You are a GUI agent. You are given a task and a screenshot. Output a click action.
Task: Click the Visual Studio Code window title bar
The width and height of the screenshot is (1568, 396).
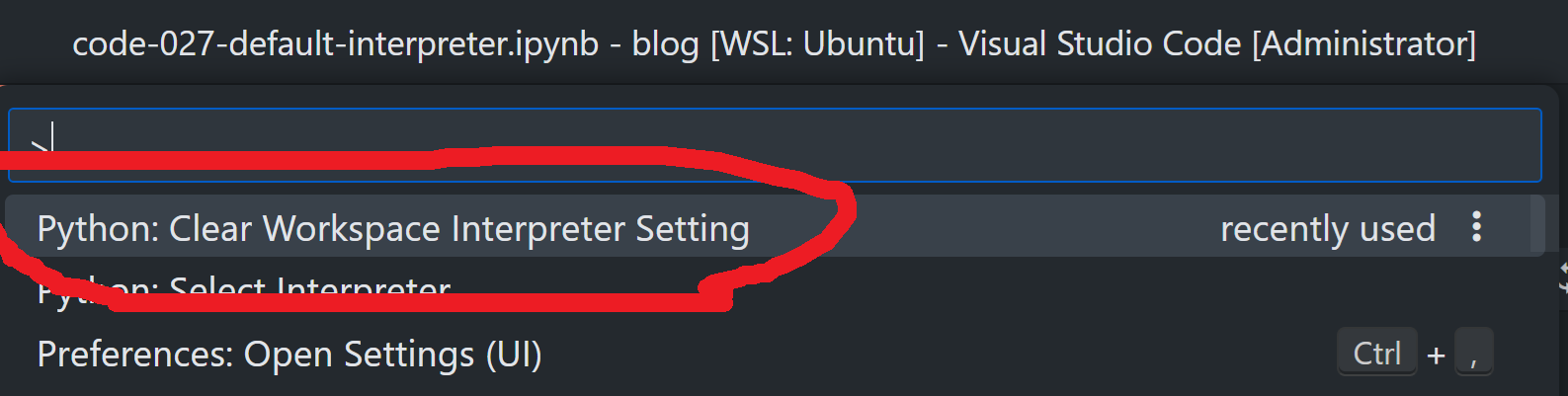pos(775,43)
